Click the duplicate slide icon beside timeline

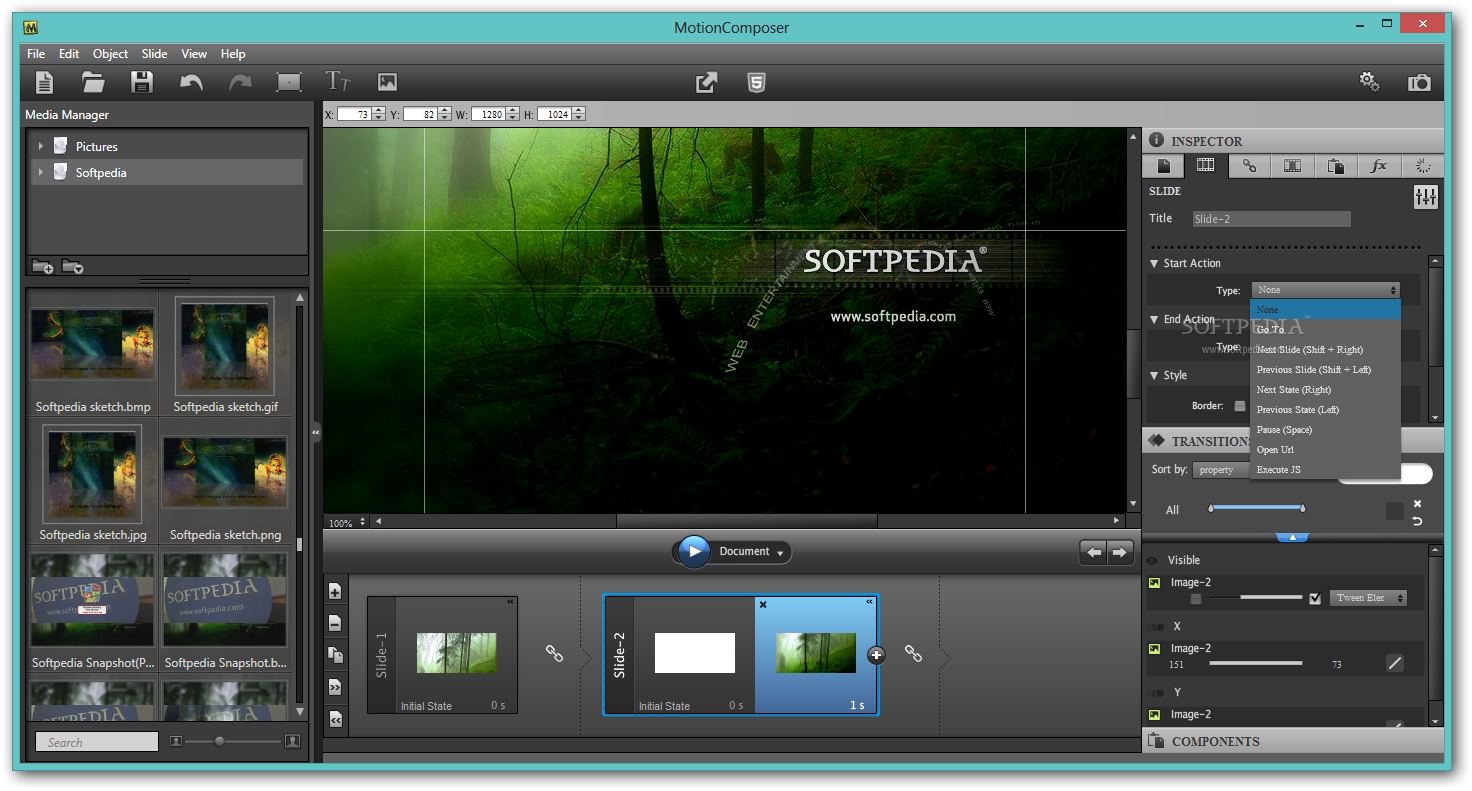tap(335, 655)
